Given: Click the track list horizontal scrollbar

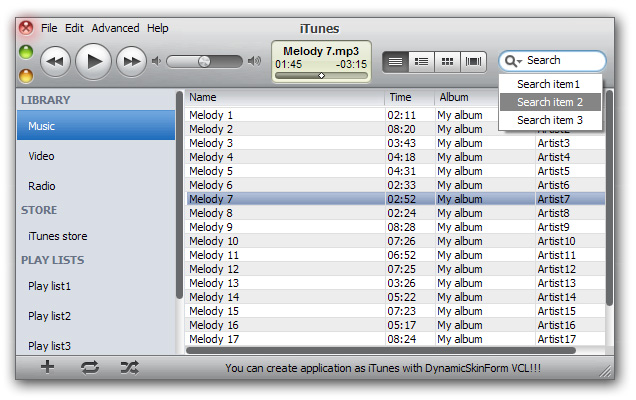Looking at the screenshot, I should coord(380,351).
